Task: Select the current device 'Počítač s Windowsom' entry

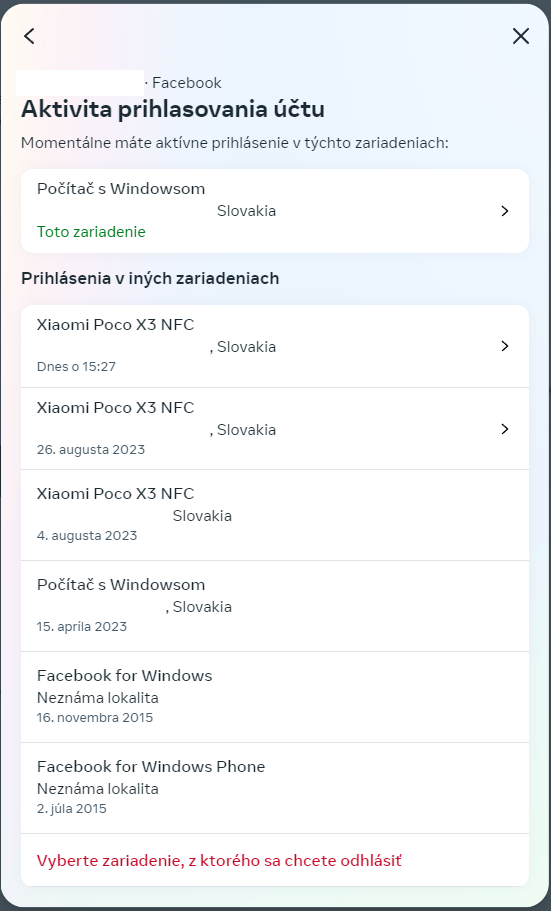Action: pos(275,211)
